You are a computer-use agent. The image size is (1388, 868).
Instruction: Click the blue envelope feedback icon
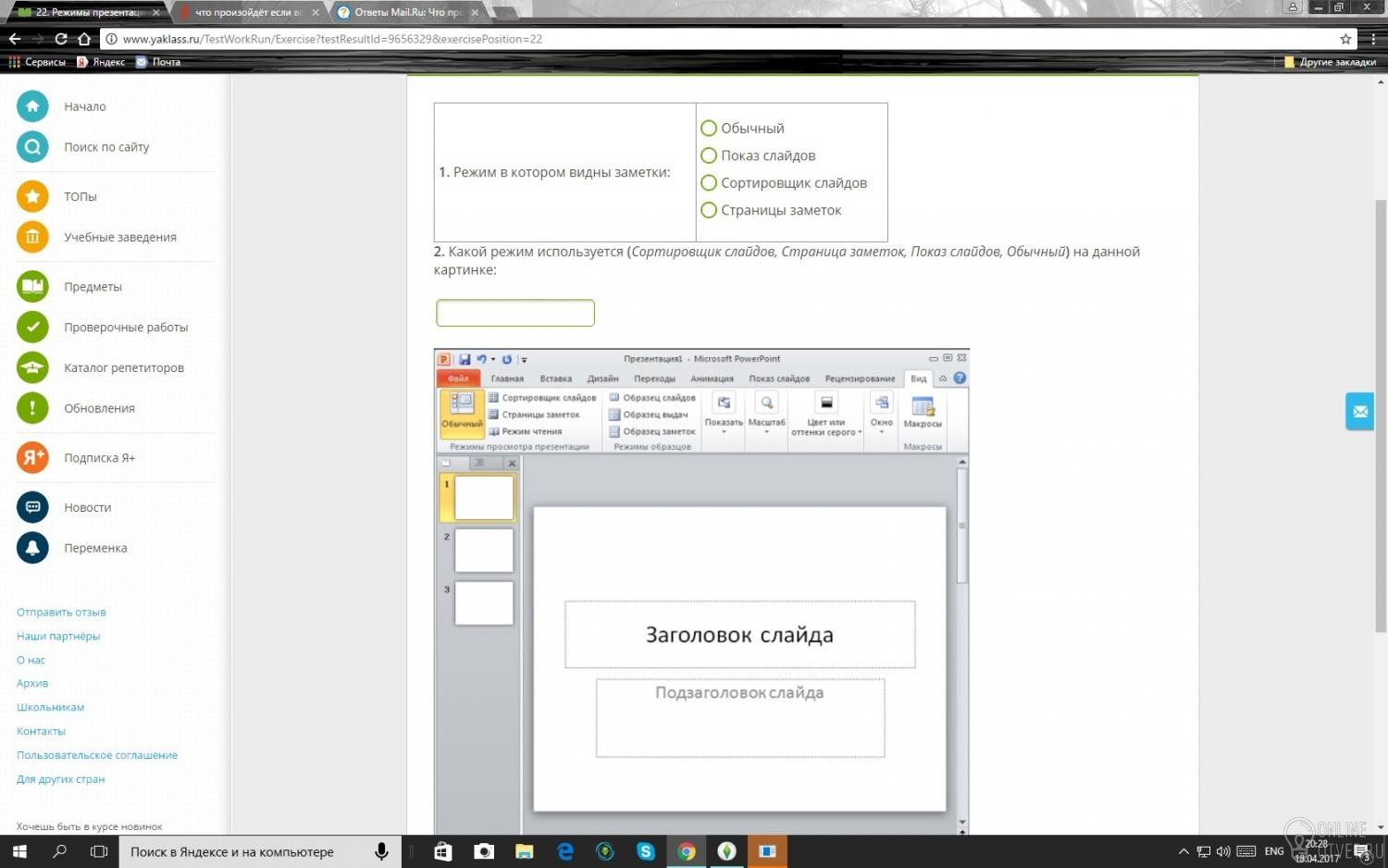[x=1359, y=412]
